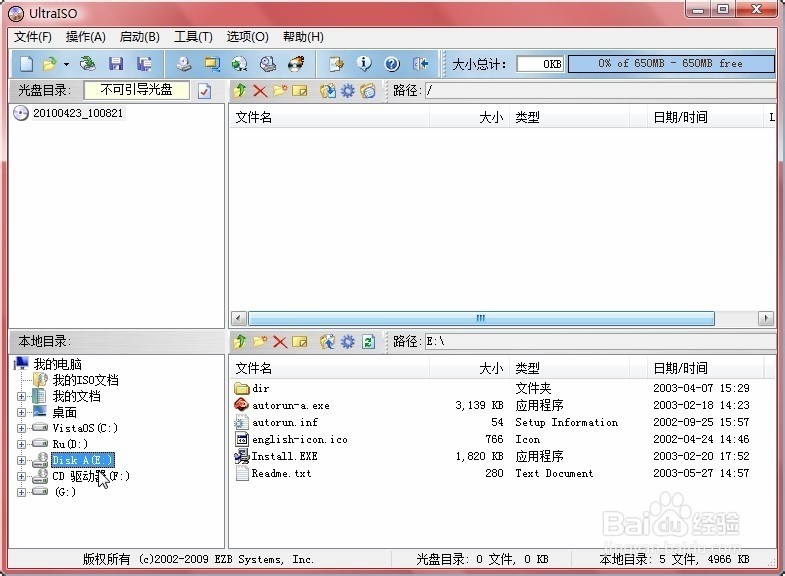Image resolution: width=785 pixels, height=576 pixels.
Task: Click the scrollbar right arrow in disc pane
Action: 766,318
